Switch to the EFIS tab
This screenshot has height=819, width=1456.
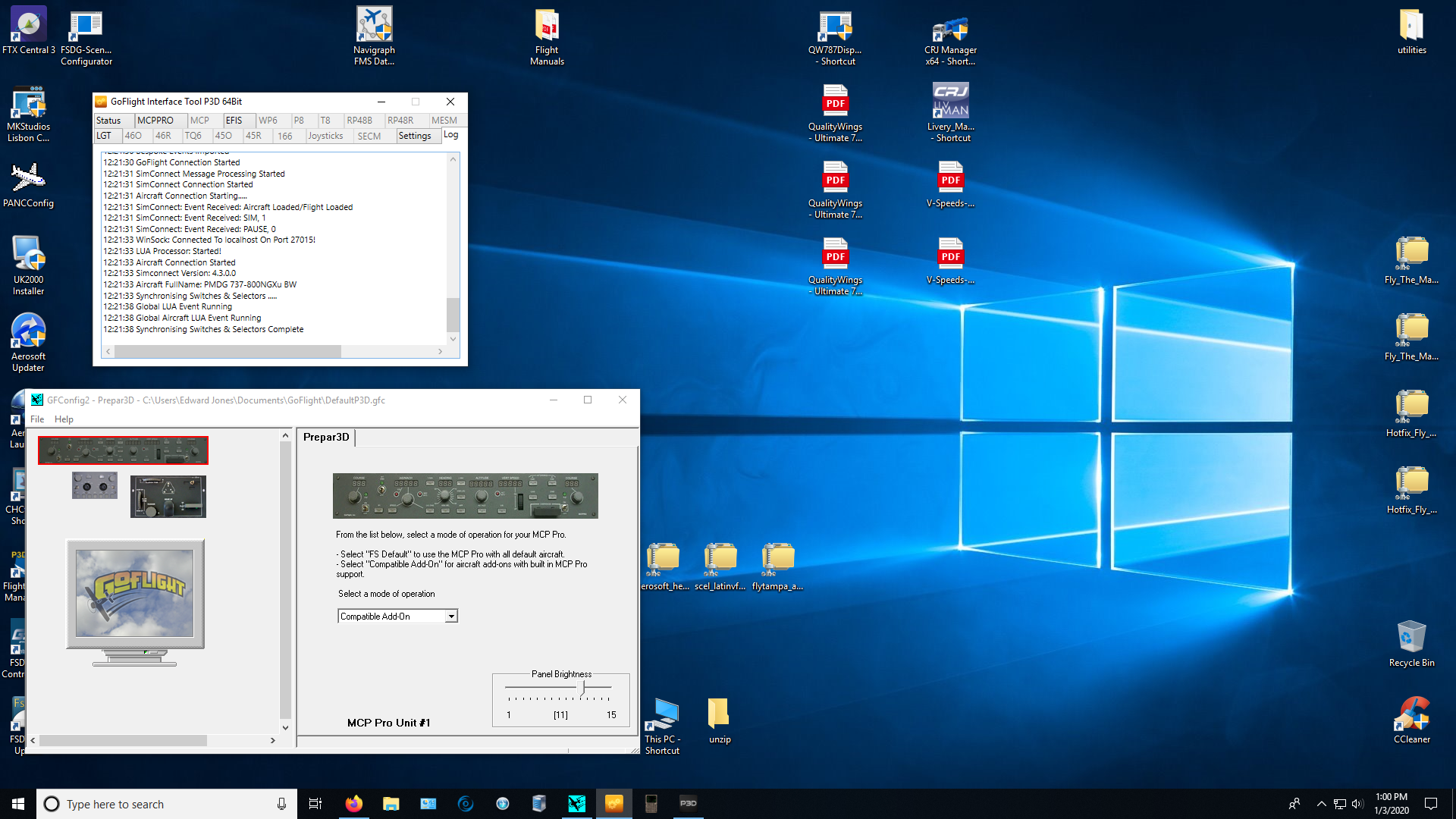(x=234, y=121)
